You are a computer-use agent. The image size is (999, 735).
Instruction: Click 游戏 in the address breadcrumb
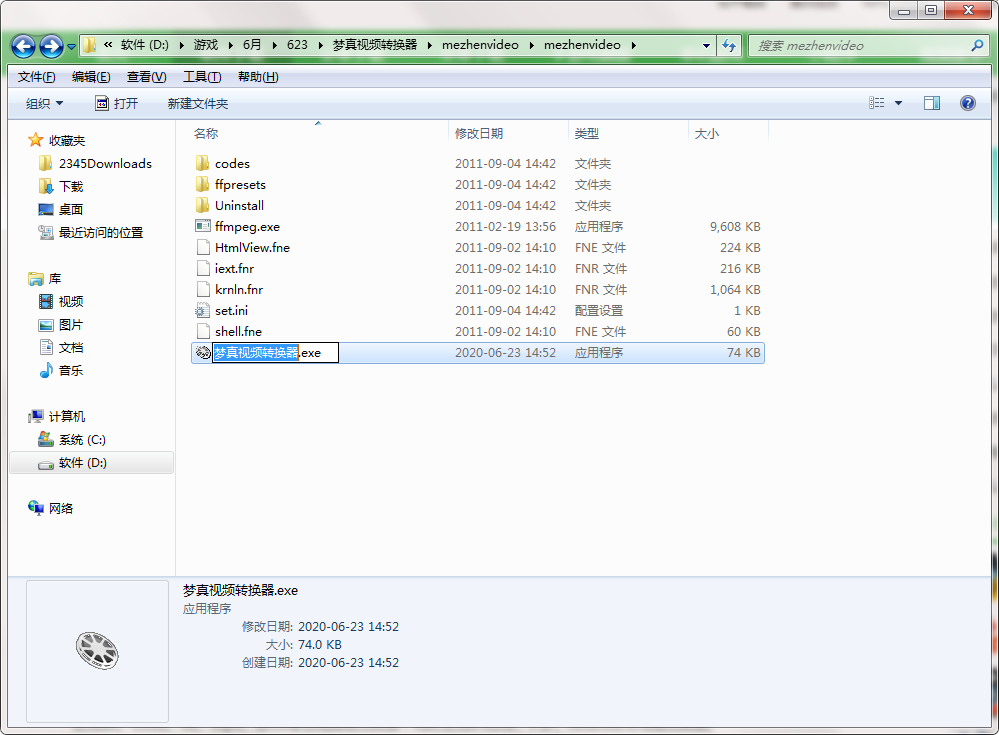click(x=206, y=45)
